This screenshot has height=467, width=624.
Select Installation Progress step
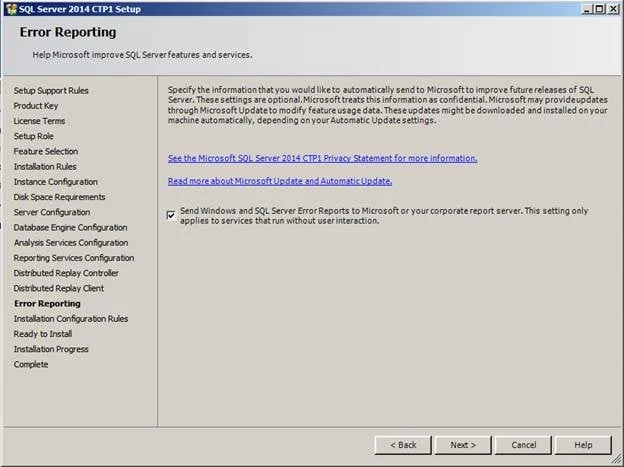51,349
